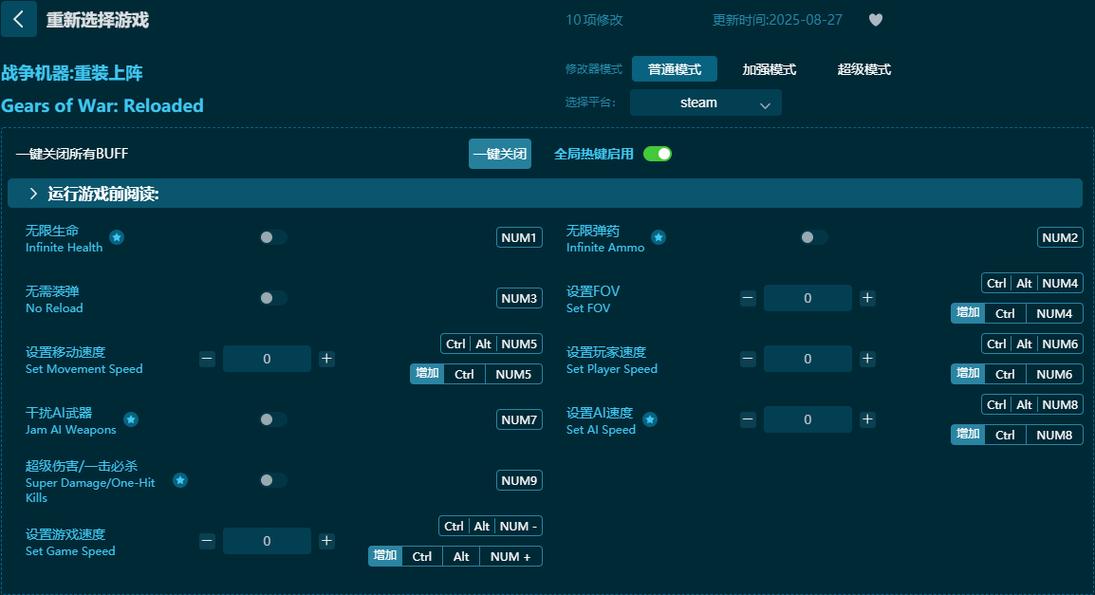Image resolution: width=1095 pixels, height=595 pixels.
Task: Click star icon beside Infinite Ammo
Action: point(658,237)
